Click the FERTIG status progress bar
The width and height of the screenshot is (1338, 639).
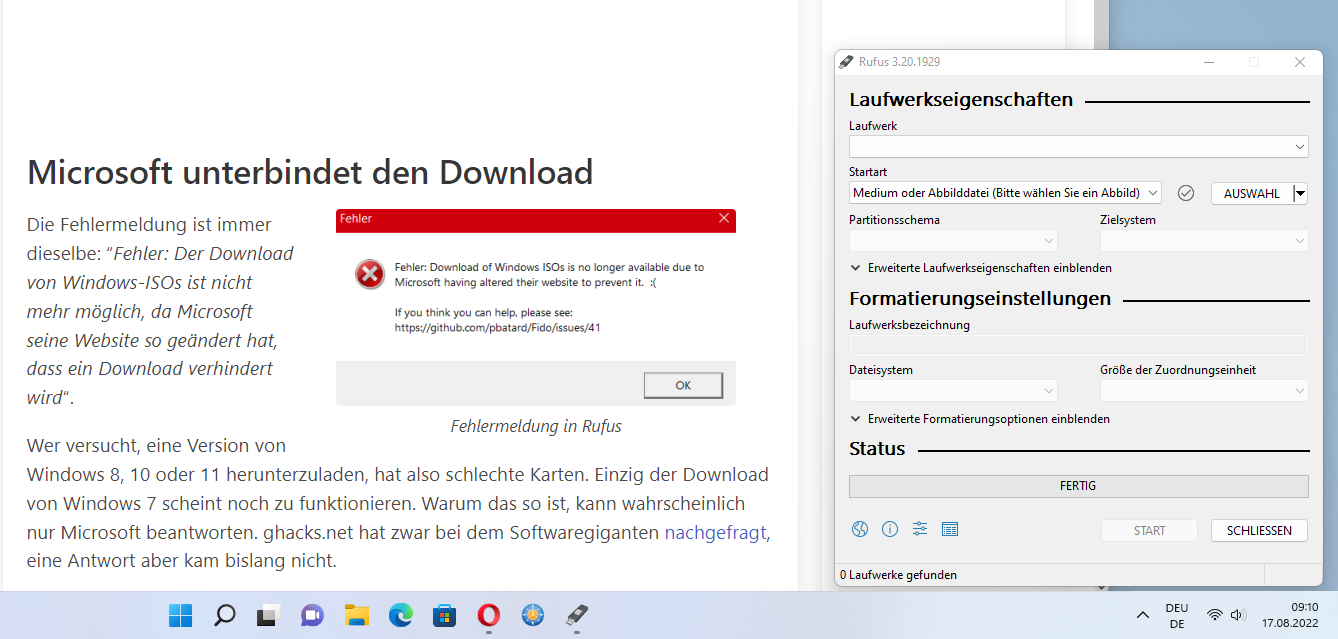[x=1078, y=486]
